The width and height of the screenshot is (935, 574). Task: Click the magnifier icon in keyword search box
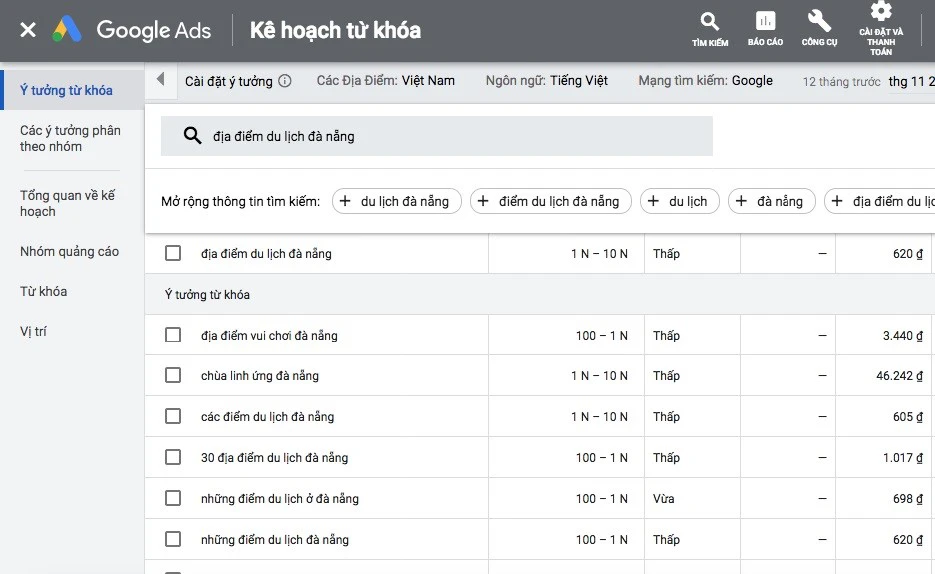click(193, 136)
